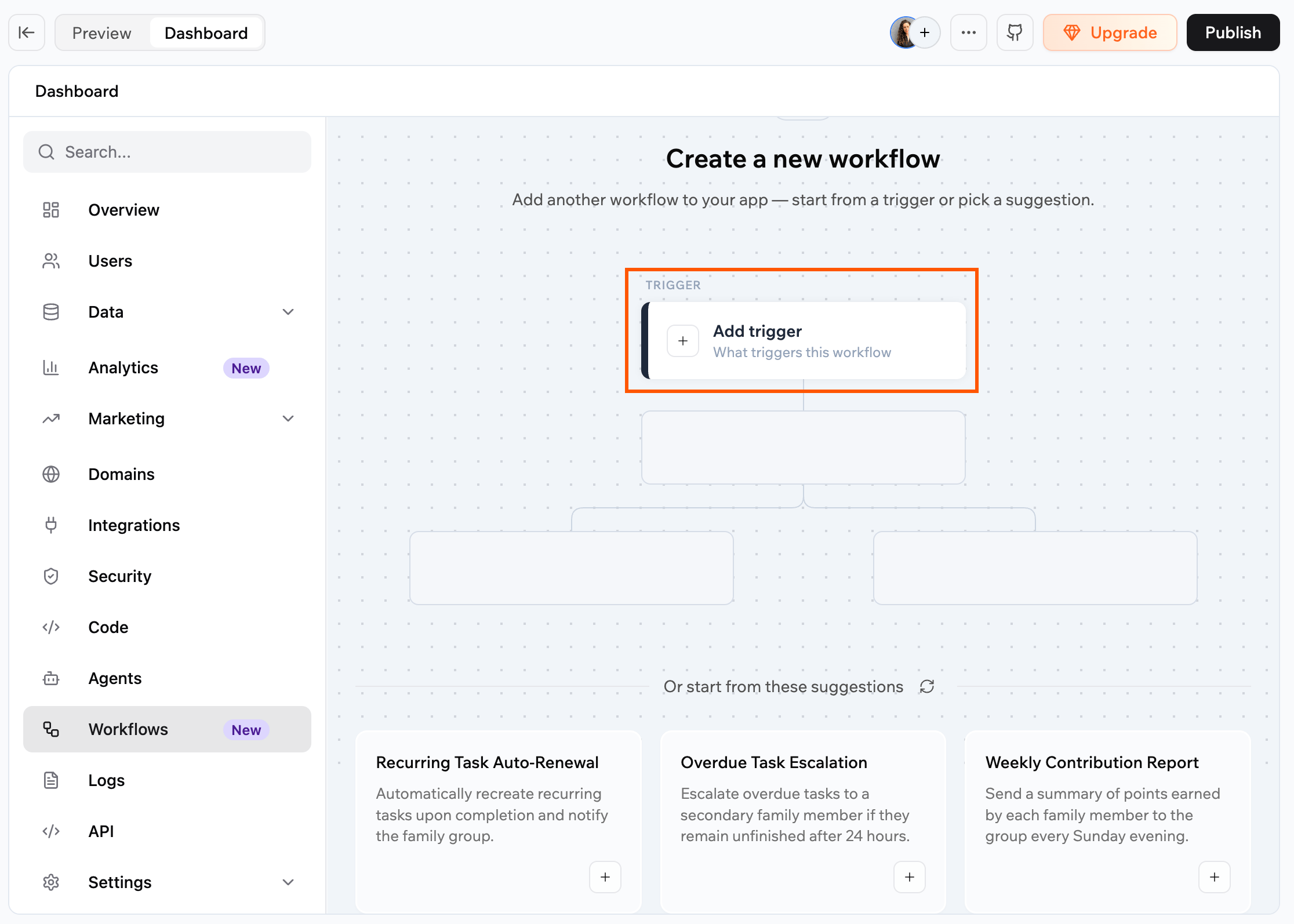This screenshot has height=924, width=1294.
Task: Click the Domains globe icon
Action: click(51, 474)
